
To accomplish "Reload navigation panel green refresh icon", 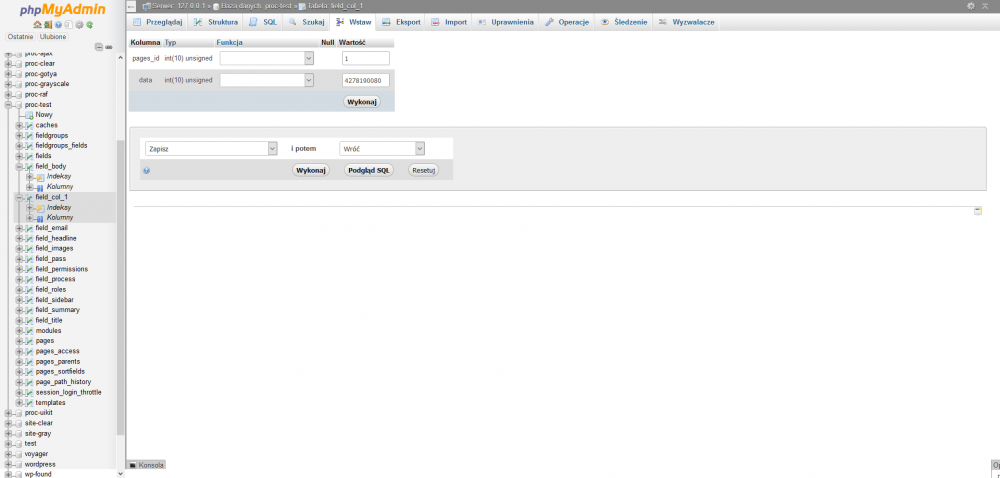I will [x=90, y=25].
